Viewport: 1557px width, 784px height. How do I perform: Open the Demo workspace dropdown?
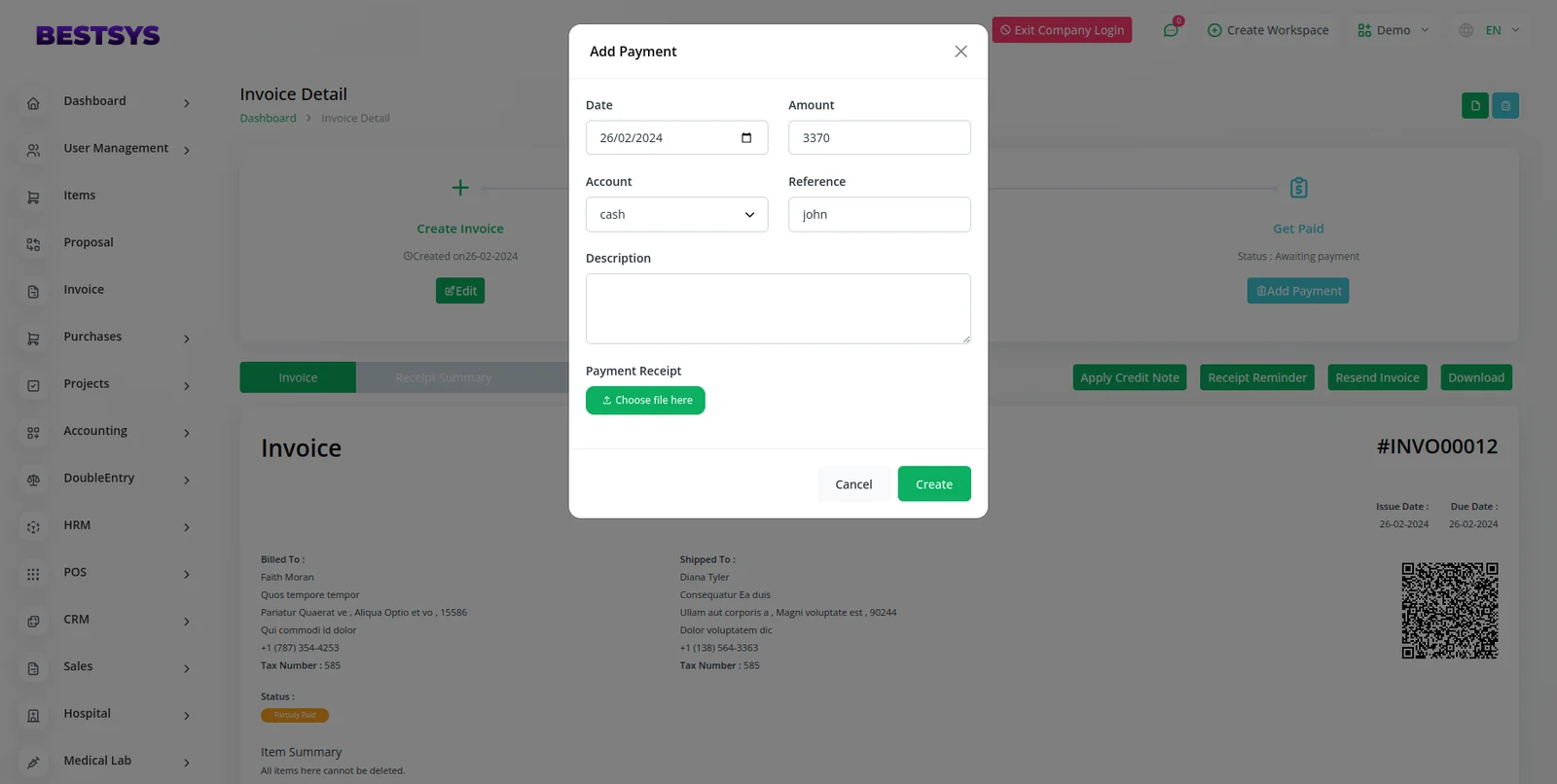point(1393,30)
